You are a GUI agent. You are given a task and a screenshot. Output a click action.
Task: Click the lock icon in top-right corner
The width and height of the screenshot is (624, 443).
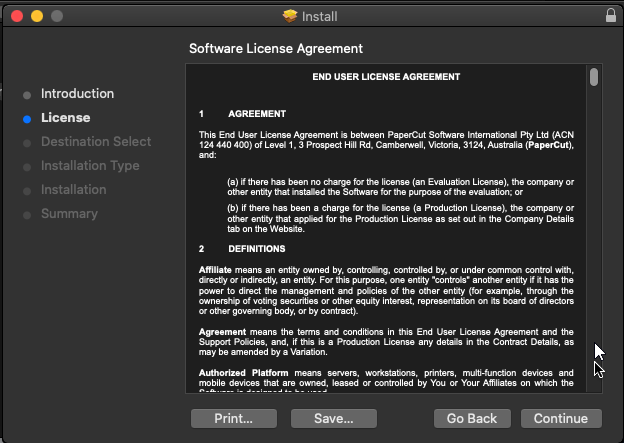pos(611,16)
